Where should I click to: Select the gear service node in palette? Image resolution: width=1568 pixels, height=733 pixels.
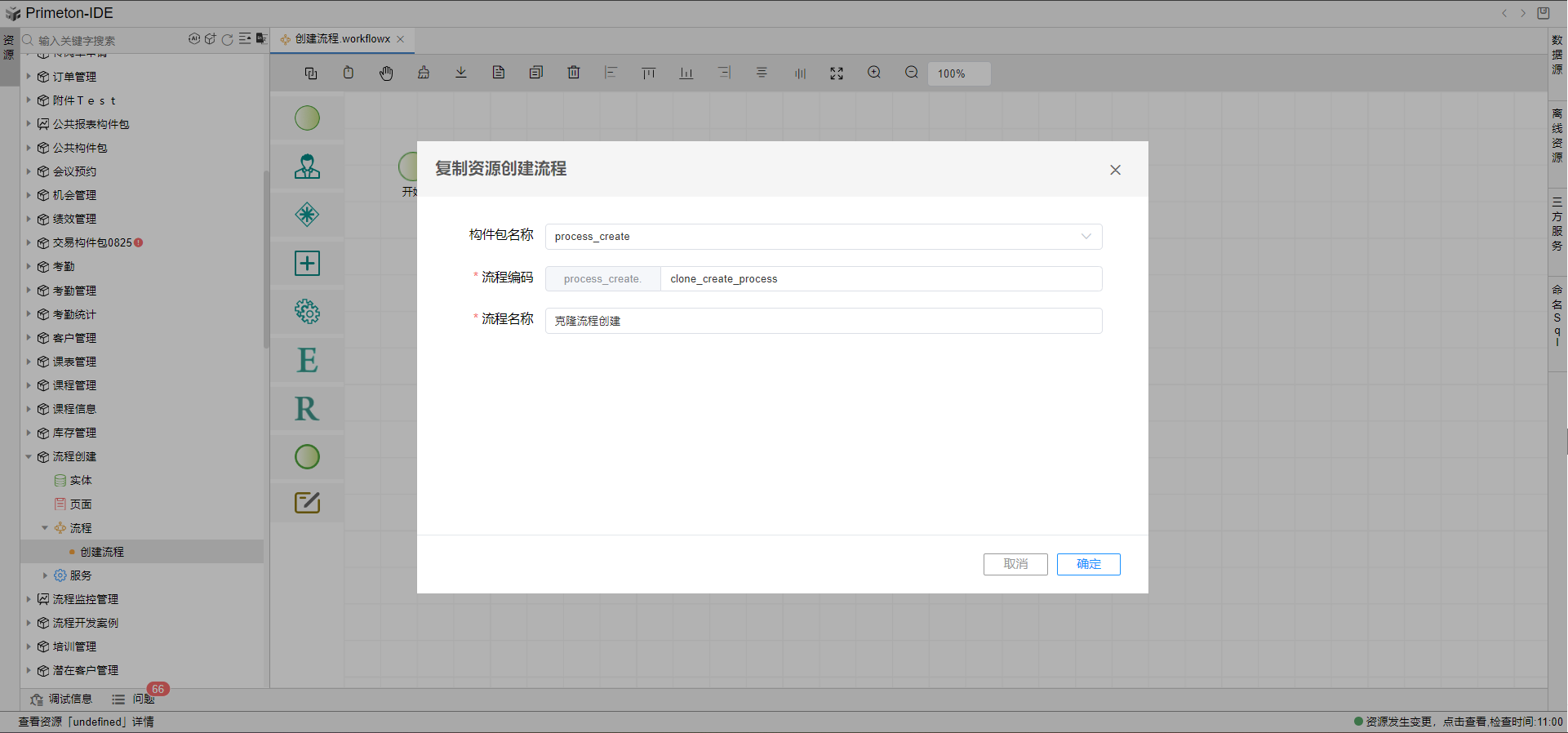pos(307,312)
